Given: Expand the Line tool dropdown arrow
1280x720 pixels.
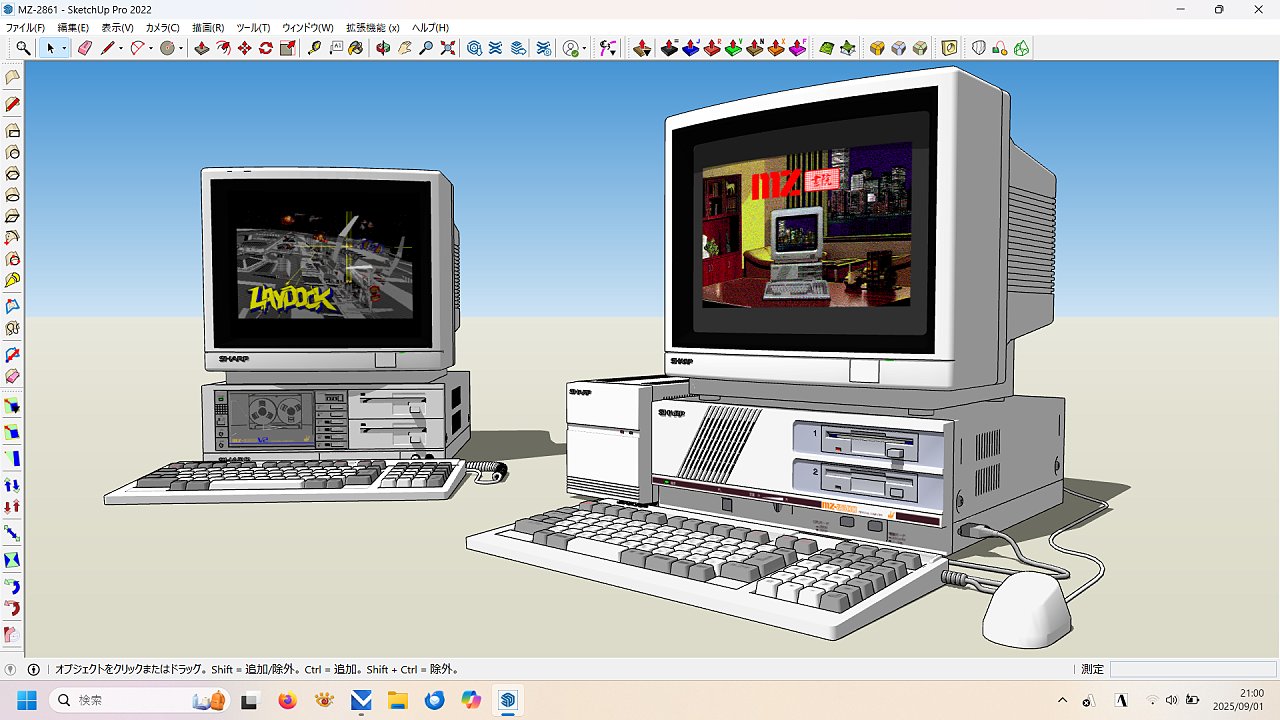Looking at the screenshot, I should [121, 48].
